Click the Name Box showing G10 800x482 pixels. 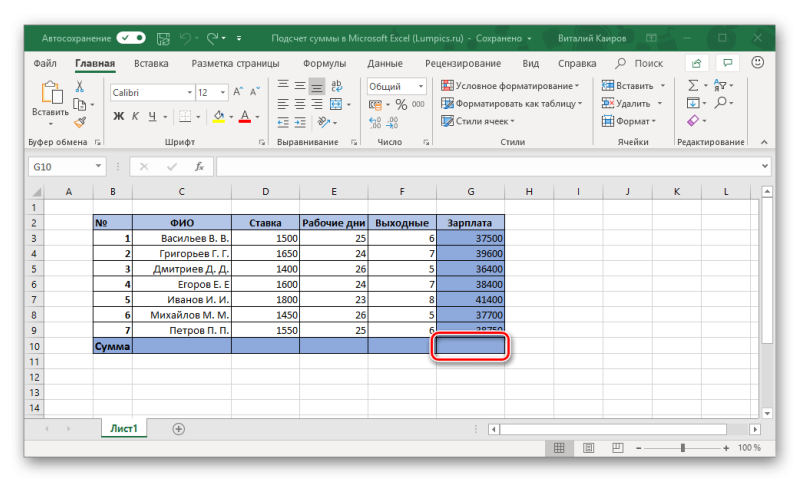point(66,167)
